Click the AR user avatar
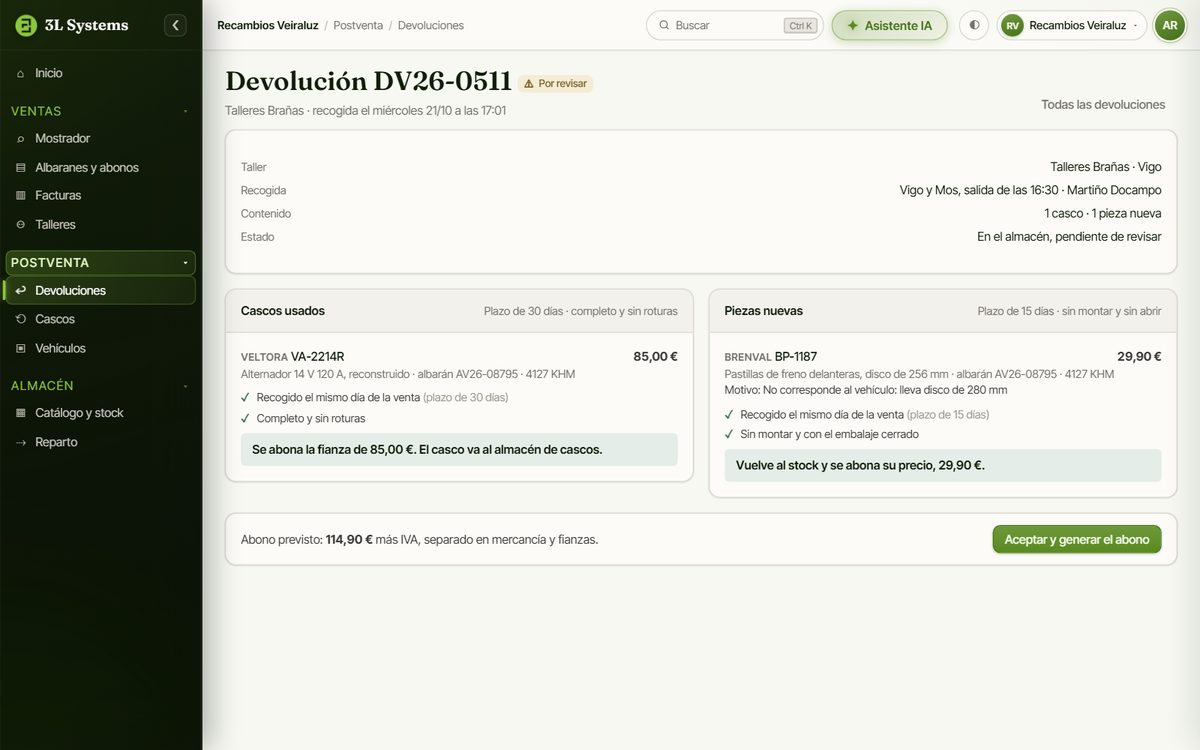1200x750 pixels. (1170, 25)
